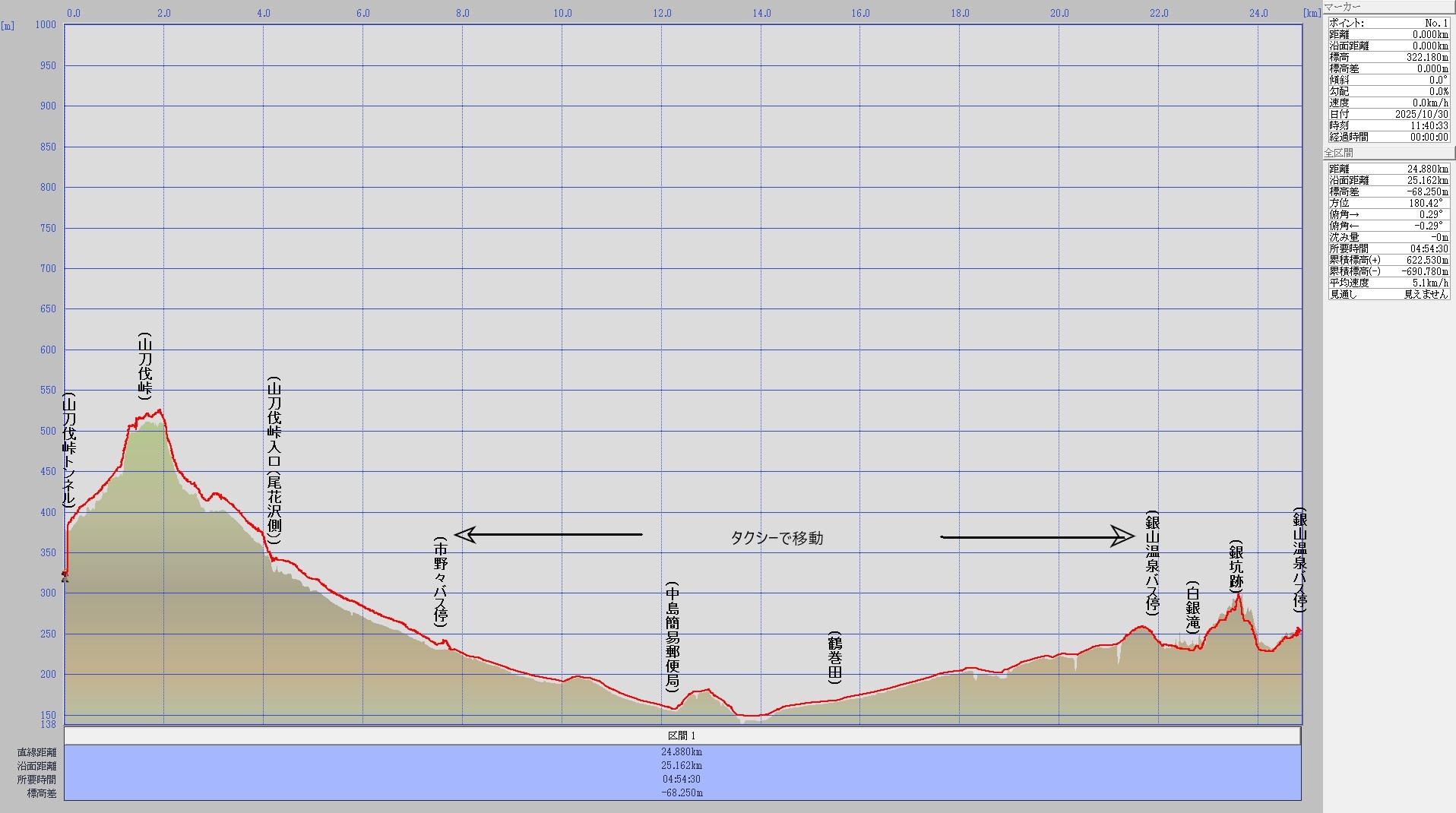The height and width of the screenshot is (813, 1456).
Task: Click the 累積標高(+) value row
Action: (1388, 260)
